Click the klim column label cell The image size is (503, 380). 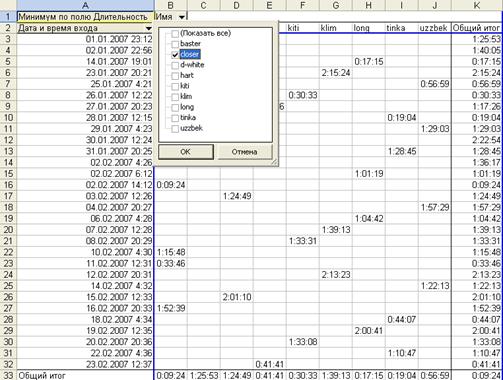click(336, 28)
